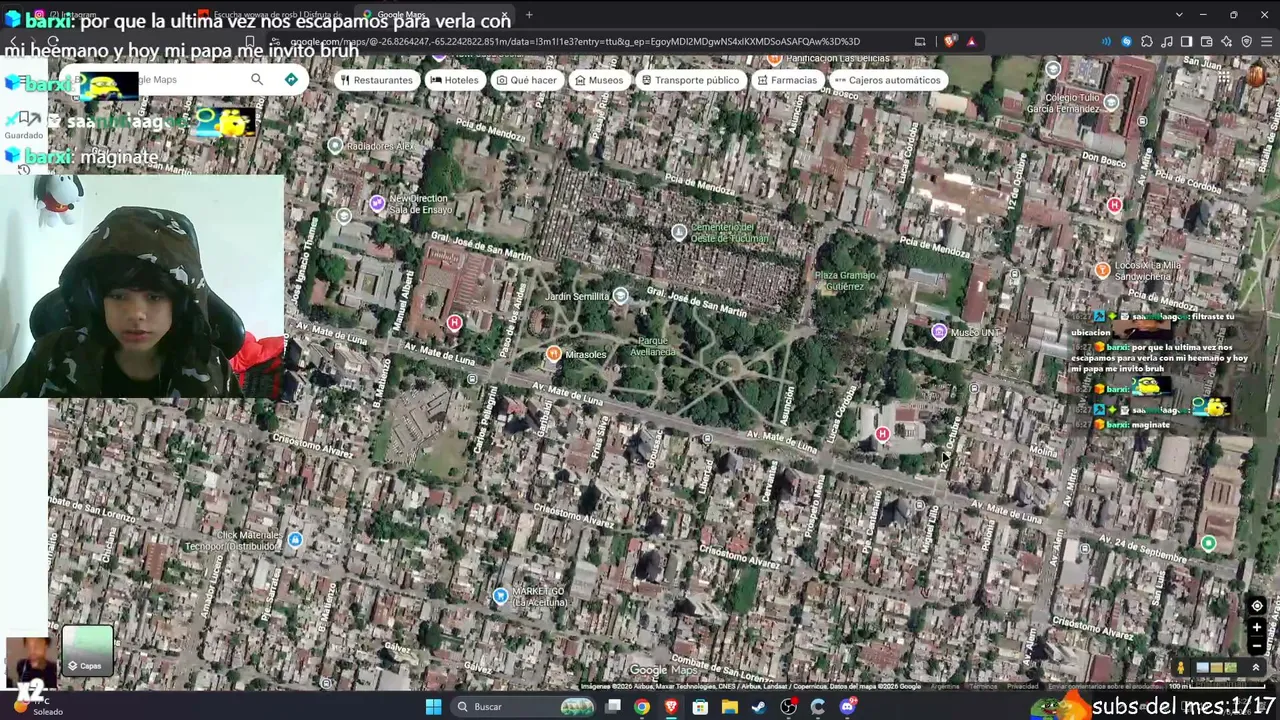Click the New Direction Sala de Ensayo pin
This screenshot has width=1280, height=720.
[x=377, y=204]
